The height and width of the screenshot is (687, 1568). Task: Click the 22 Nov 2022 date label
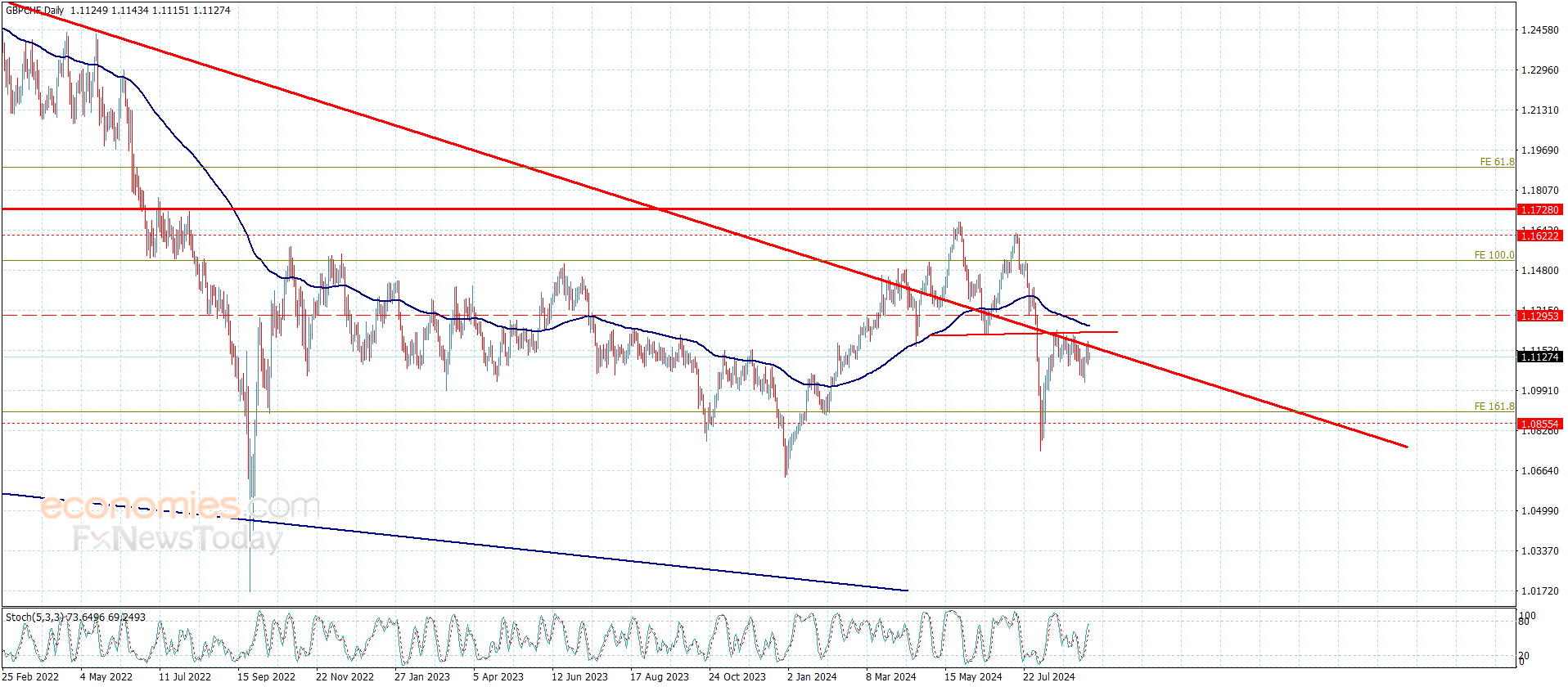(345, 677)
